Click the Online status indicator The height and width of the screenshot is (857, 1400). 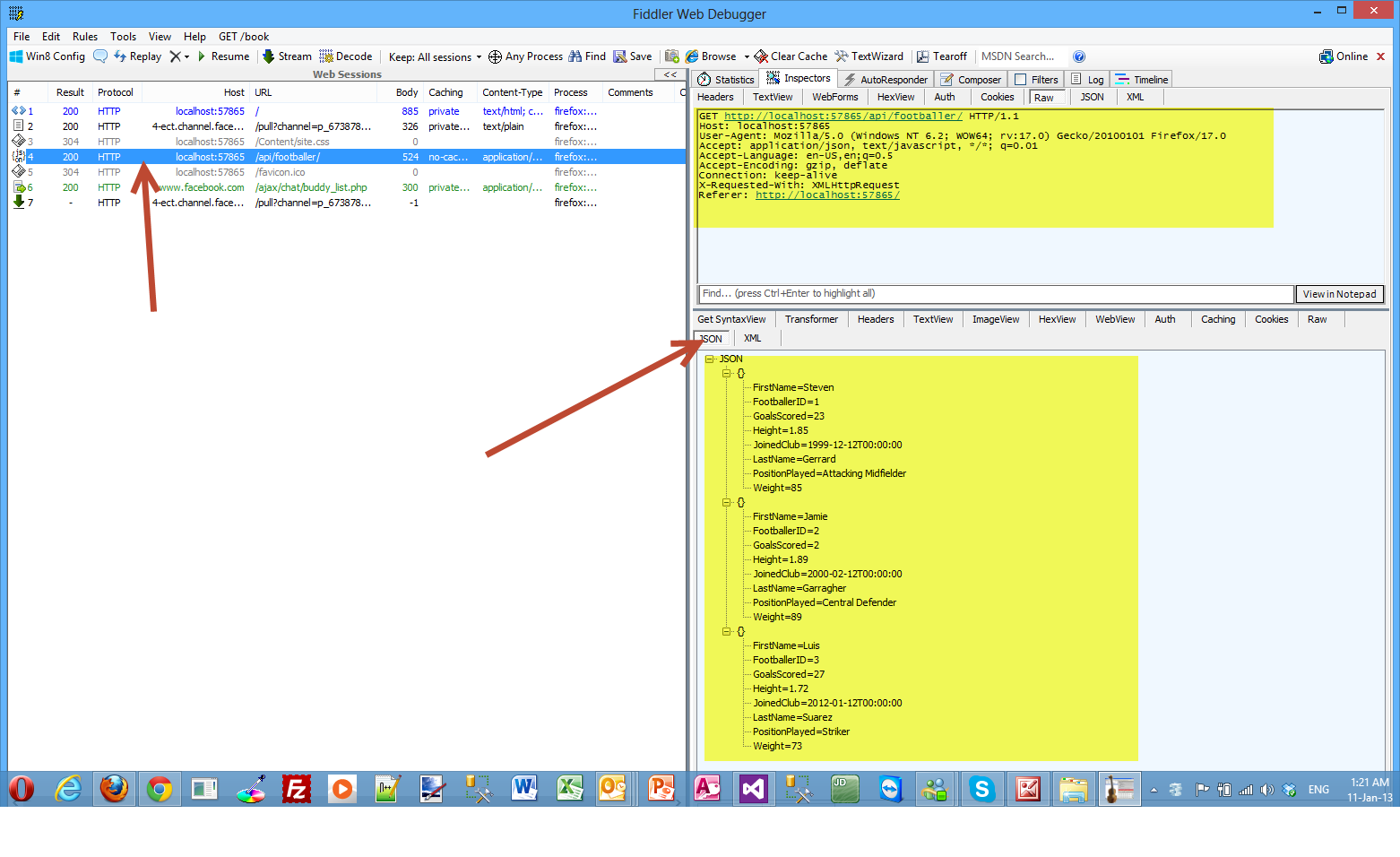click(1344, 56)
